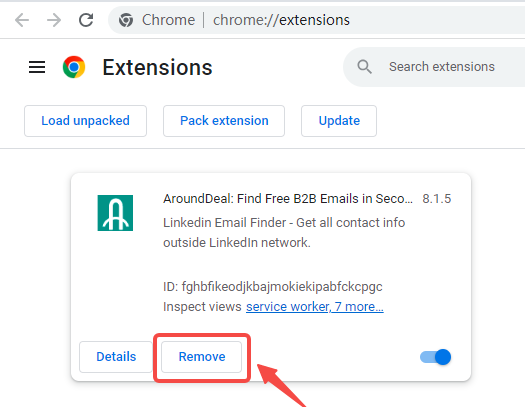Remove the AroundDeal extension
This screenshot has width=525, height=407.
coord(202,357)
